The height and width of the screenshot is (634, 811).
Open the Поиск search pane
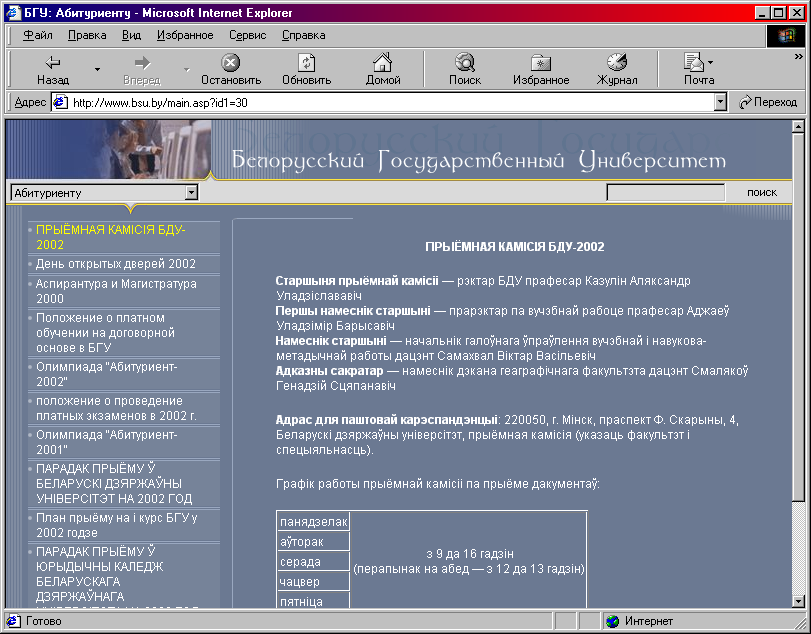[x=464, y=69]
